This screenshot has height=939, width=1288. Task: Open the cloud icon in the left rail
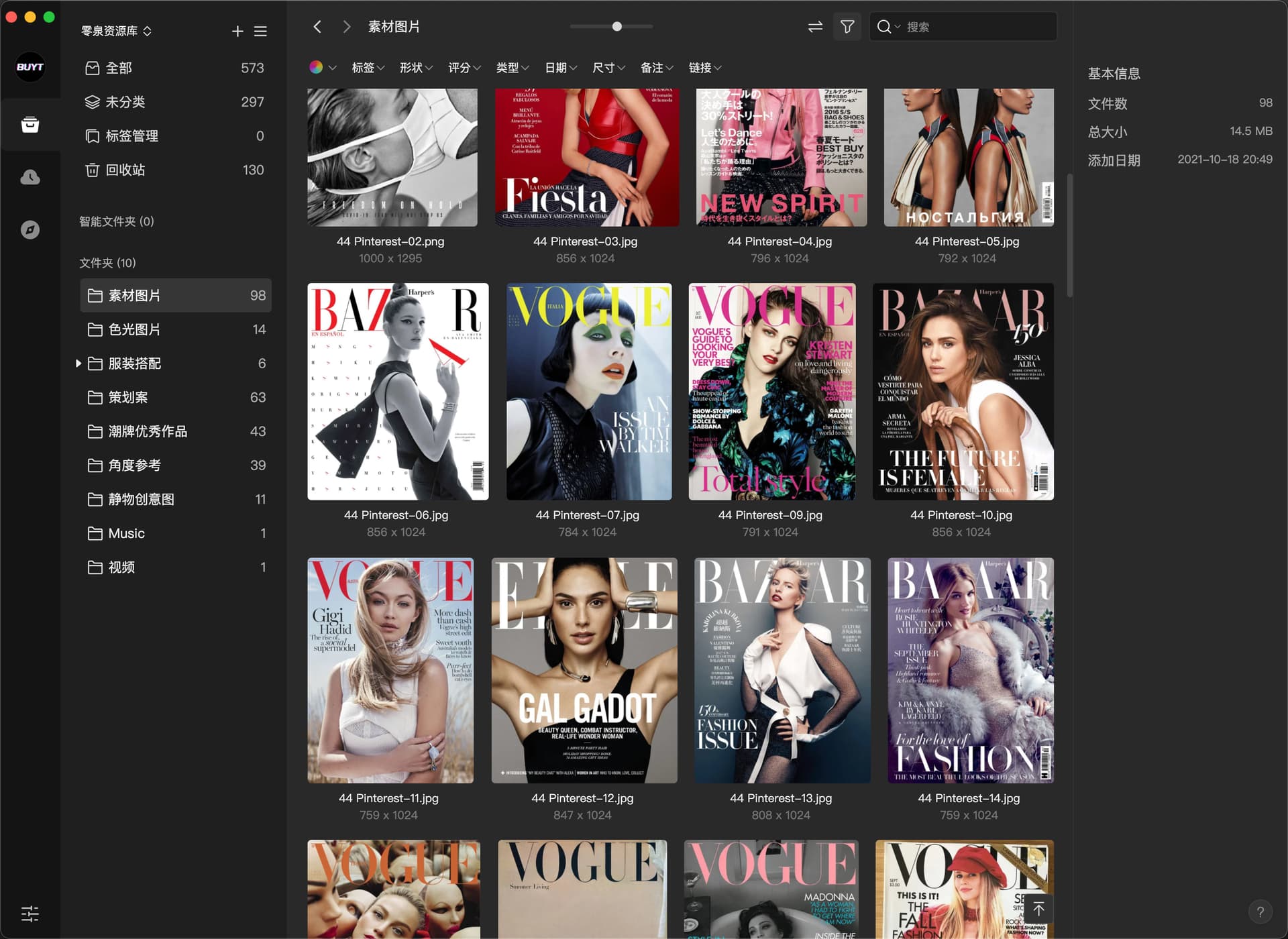click(x=30, y=177)
